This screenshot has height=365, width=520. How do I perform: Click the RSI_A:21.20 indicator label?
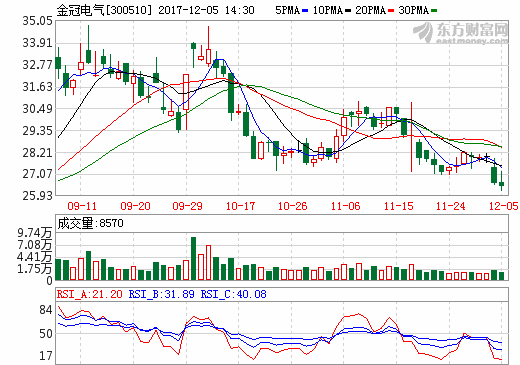coord(89,294)
